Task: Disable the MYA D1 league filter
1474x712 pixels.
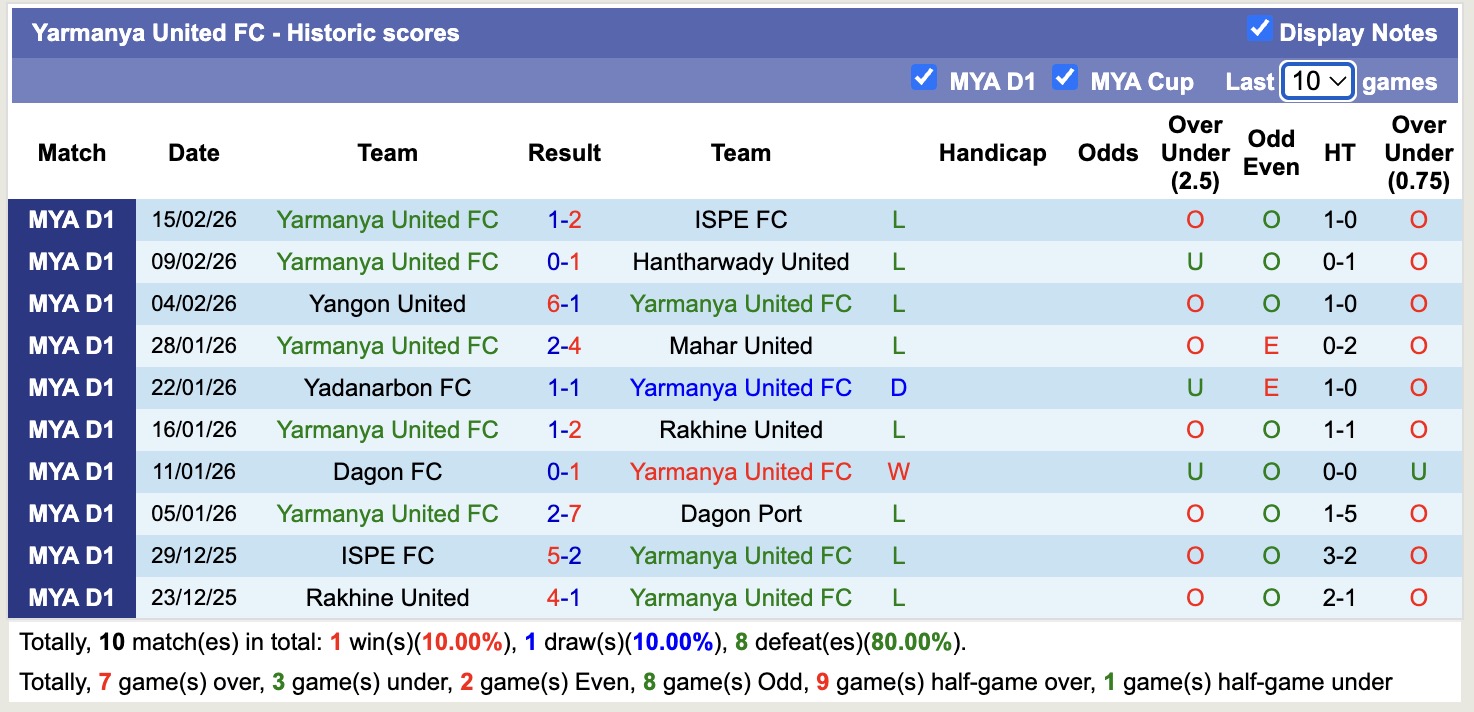Action: click(x=924, y=77)
